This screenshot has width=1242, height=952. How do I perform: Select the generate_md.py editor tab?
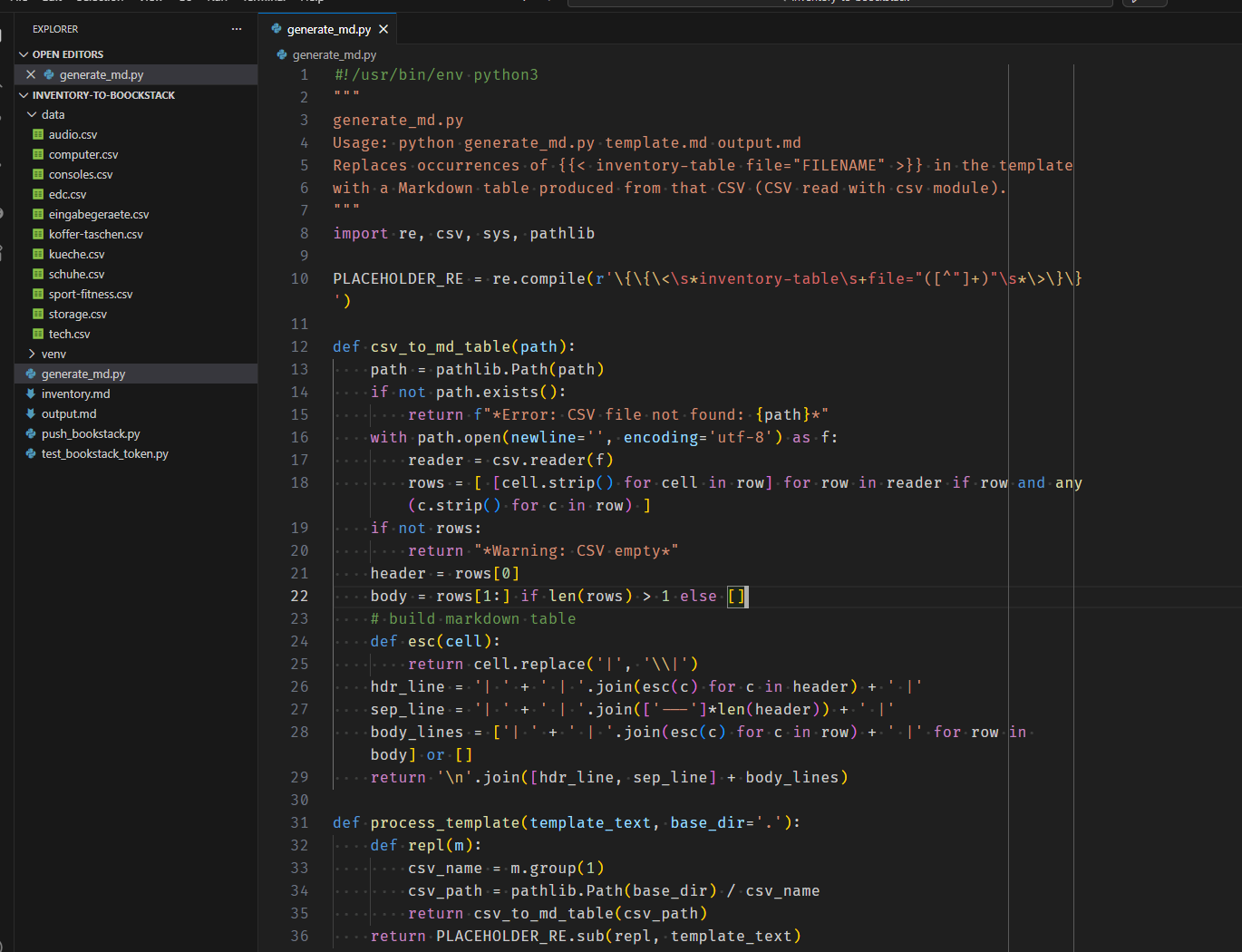(x=328, y=29)
